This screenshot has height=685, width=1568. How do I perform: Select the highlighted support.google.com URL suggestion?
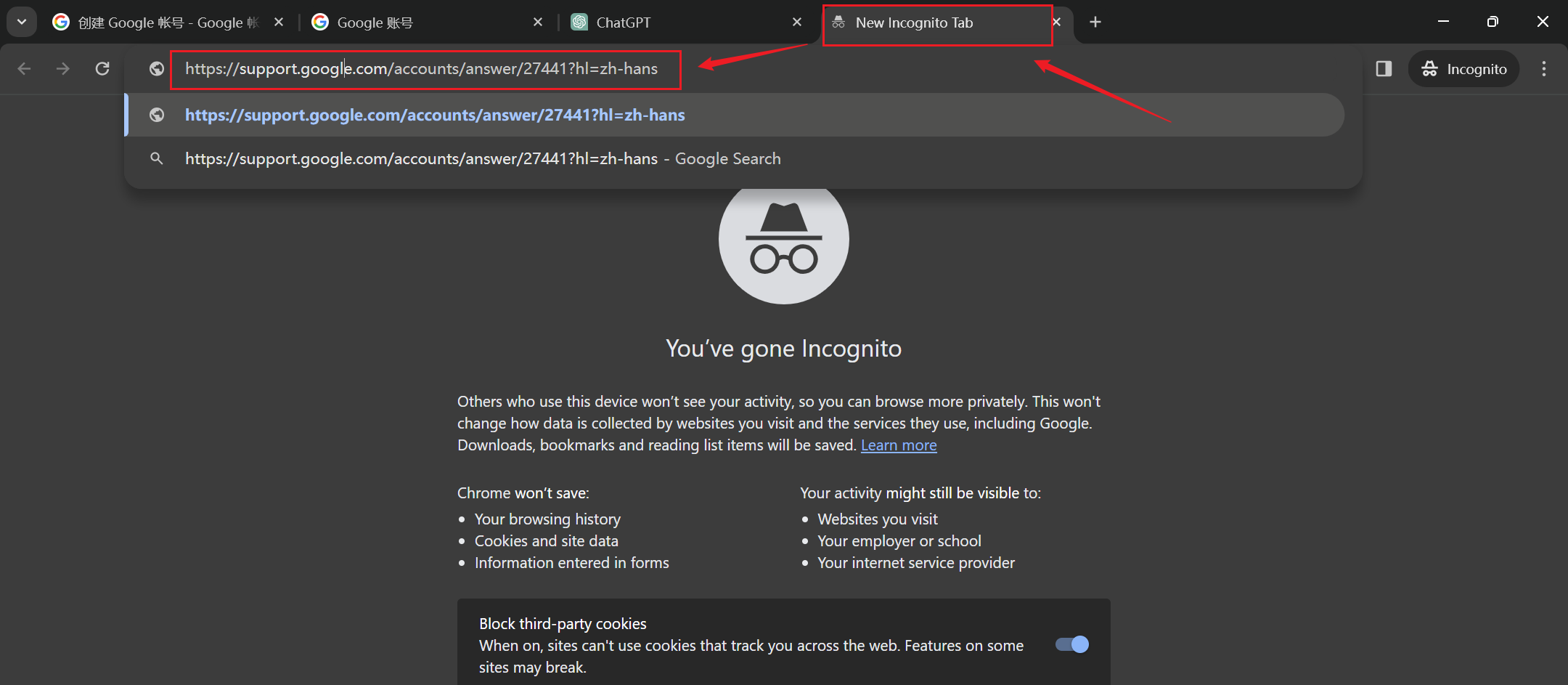(x=735, y=115)
